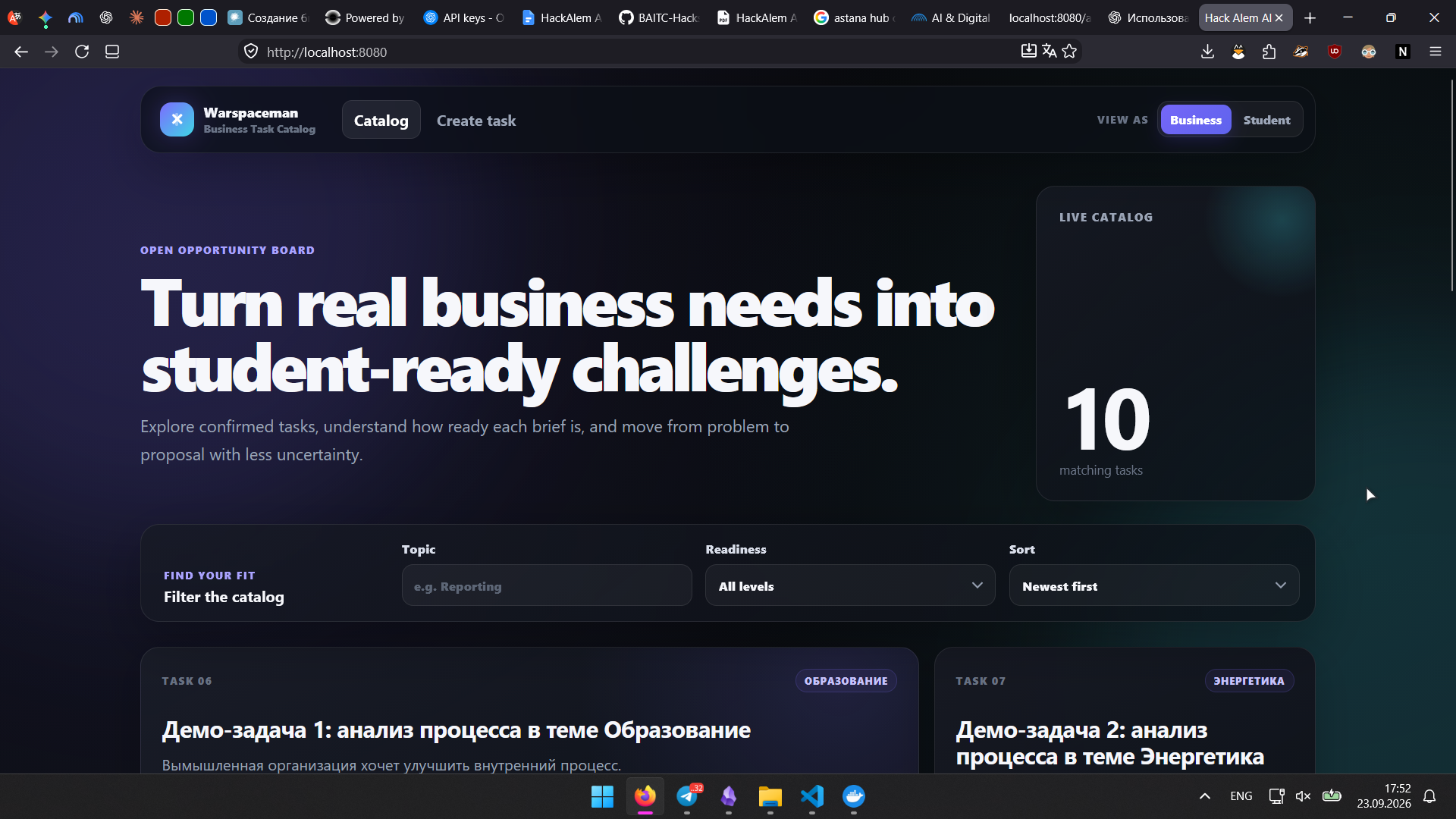Click the ЭНЕРГЕТИКА topic tag
The height and width of the screenshot is (819, 1456).
tap(1249, 681)
